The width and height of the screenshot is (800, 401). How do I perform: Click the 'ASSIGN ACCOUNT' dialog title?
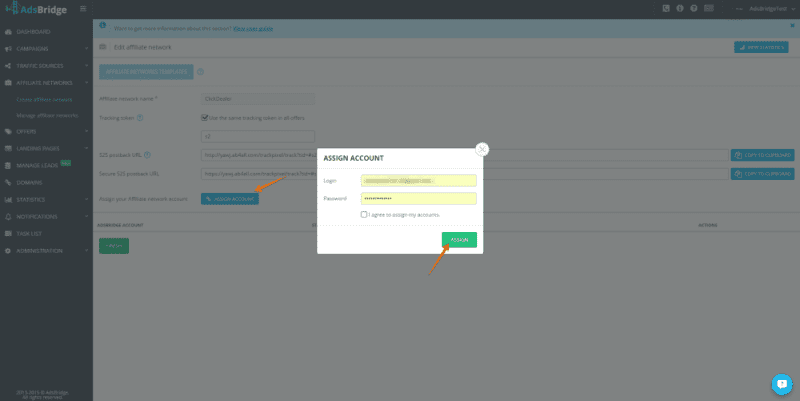[x=354, y=158]
